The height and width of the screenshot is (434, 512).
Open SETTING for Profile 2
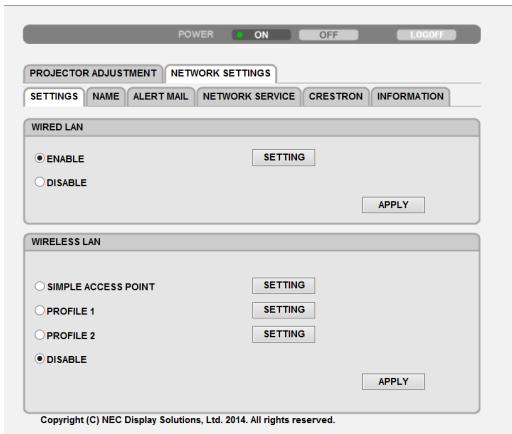(x=284, y=334)
